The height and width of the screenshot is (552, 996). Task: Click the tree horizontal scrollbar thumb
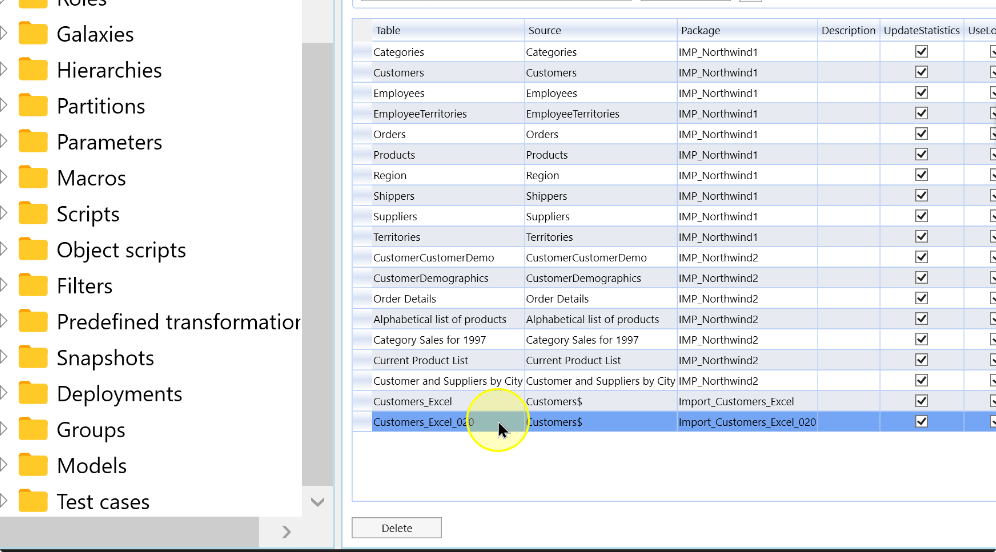[x=130, y=532]
